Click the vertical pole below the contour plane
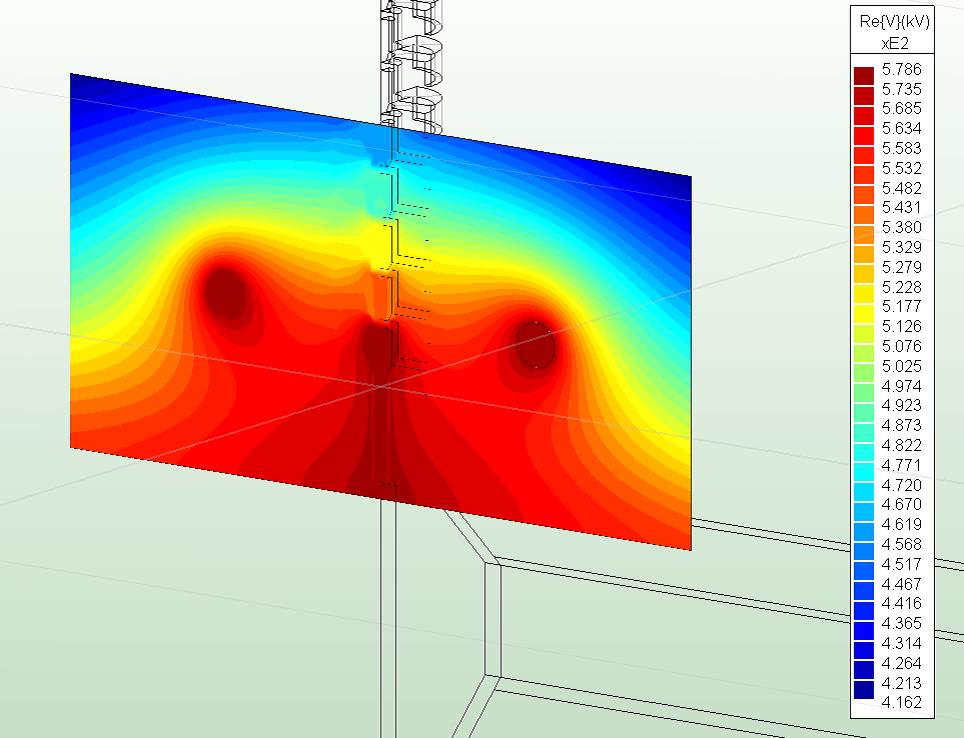Screen dimensions: 964x738 (x=388, y=620)
